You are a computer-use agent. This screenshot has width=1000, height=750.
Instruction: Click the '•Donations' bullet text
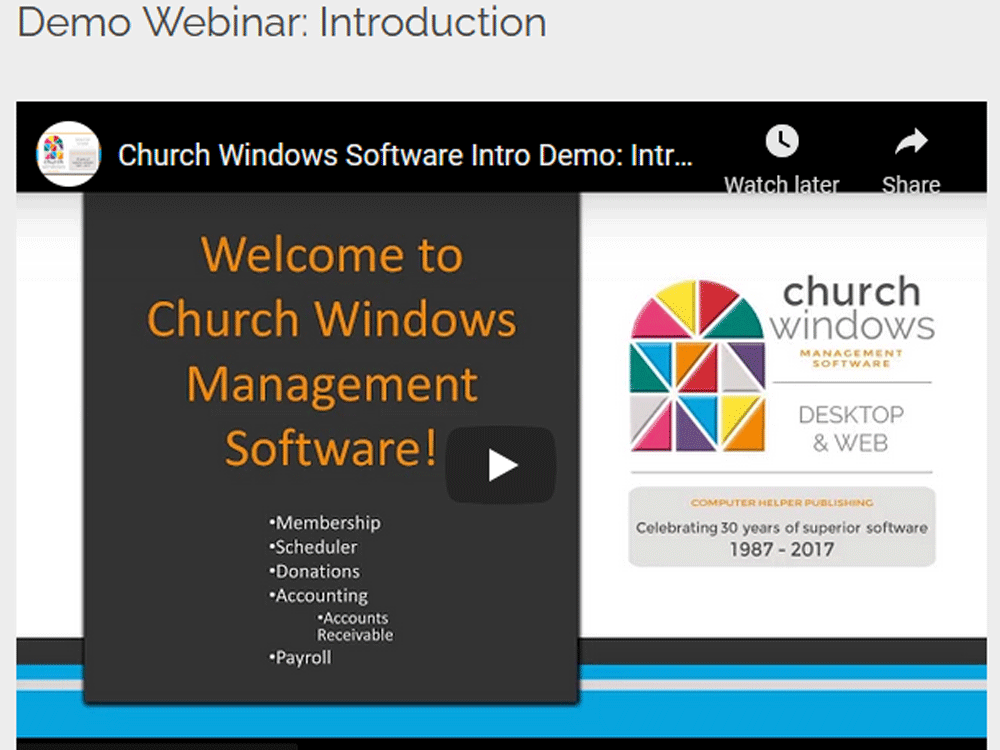click(x=314, y=571)
